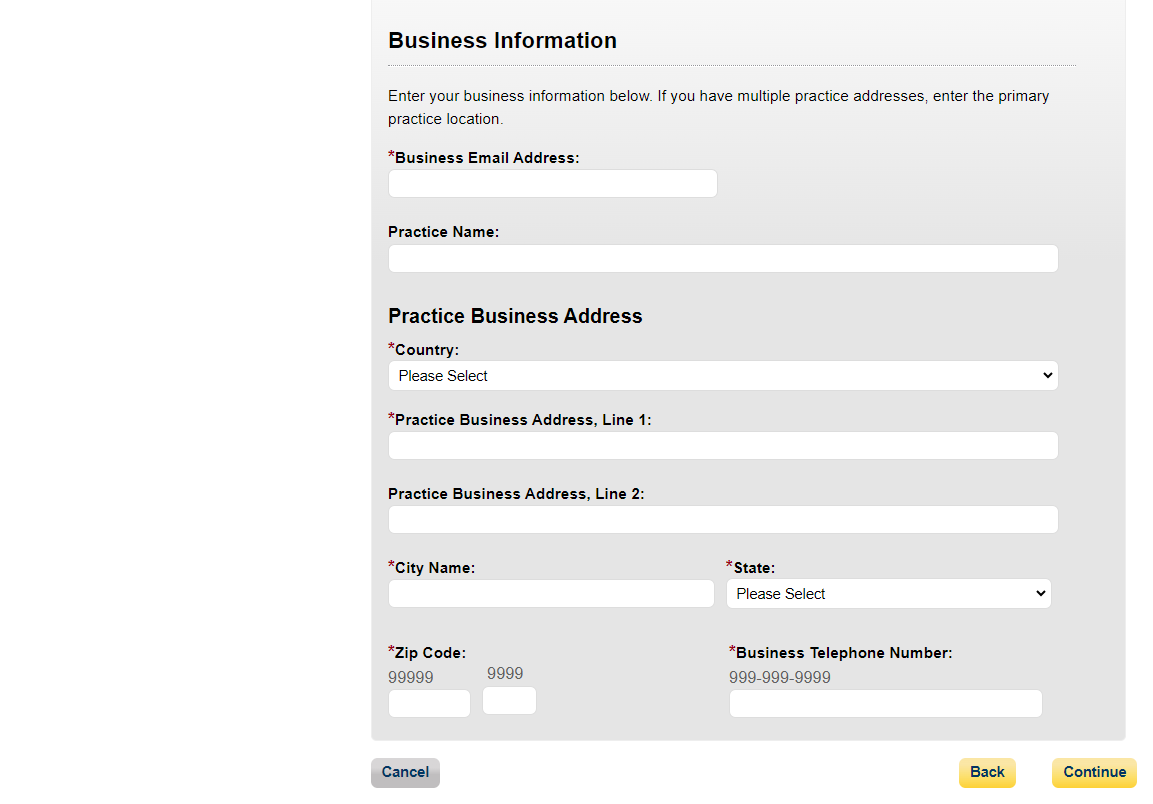1153x804 pixels.
Task: Click the five-digit Zip Code field
Action: [429, 704]
